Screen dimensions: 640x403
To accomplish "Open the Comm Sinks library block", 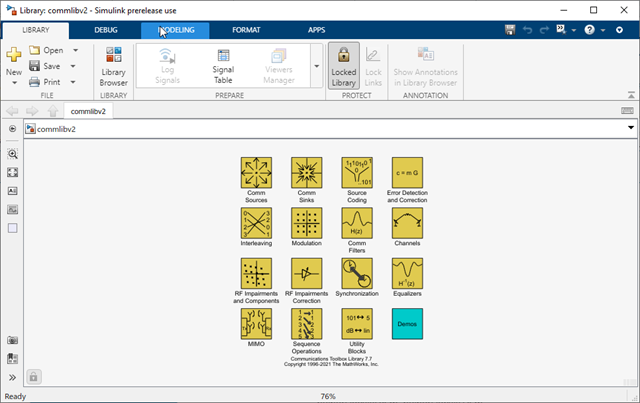I will coord(307,173).
